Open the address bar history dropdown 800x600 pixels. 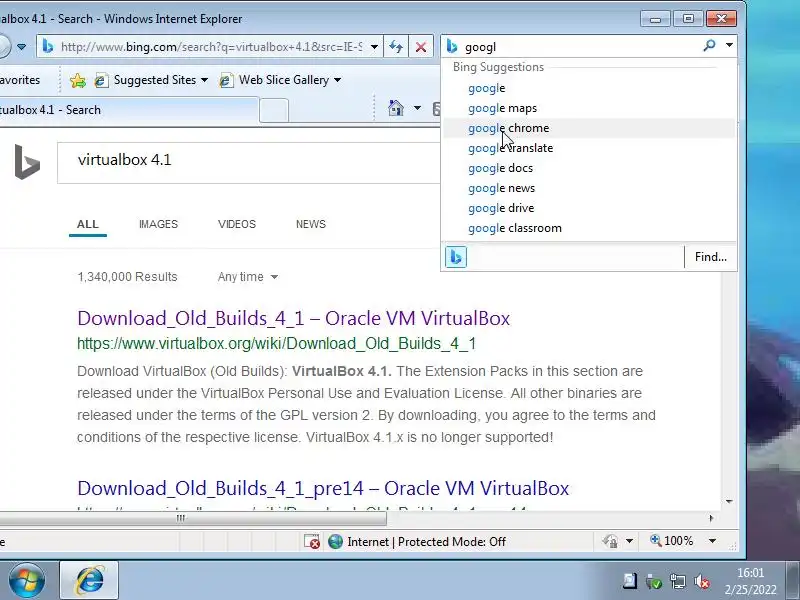[374, 47]
